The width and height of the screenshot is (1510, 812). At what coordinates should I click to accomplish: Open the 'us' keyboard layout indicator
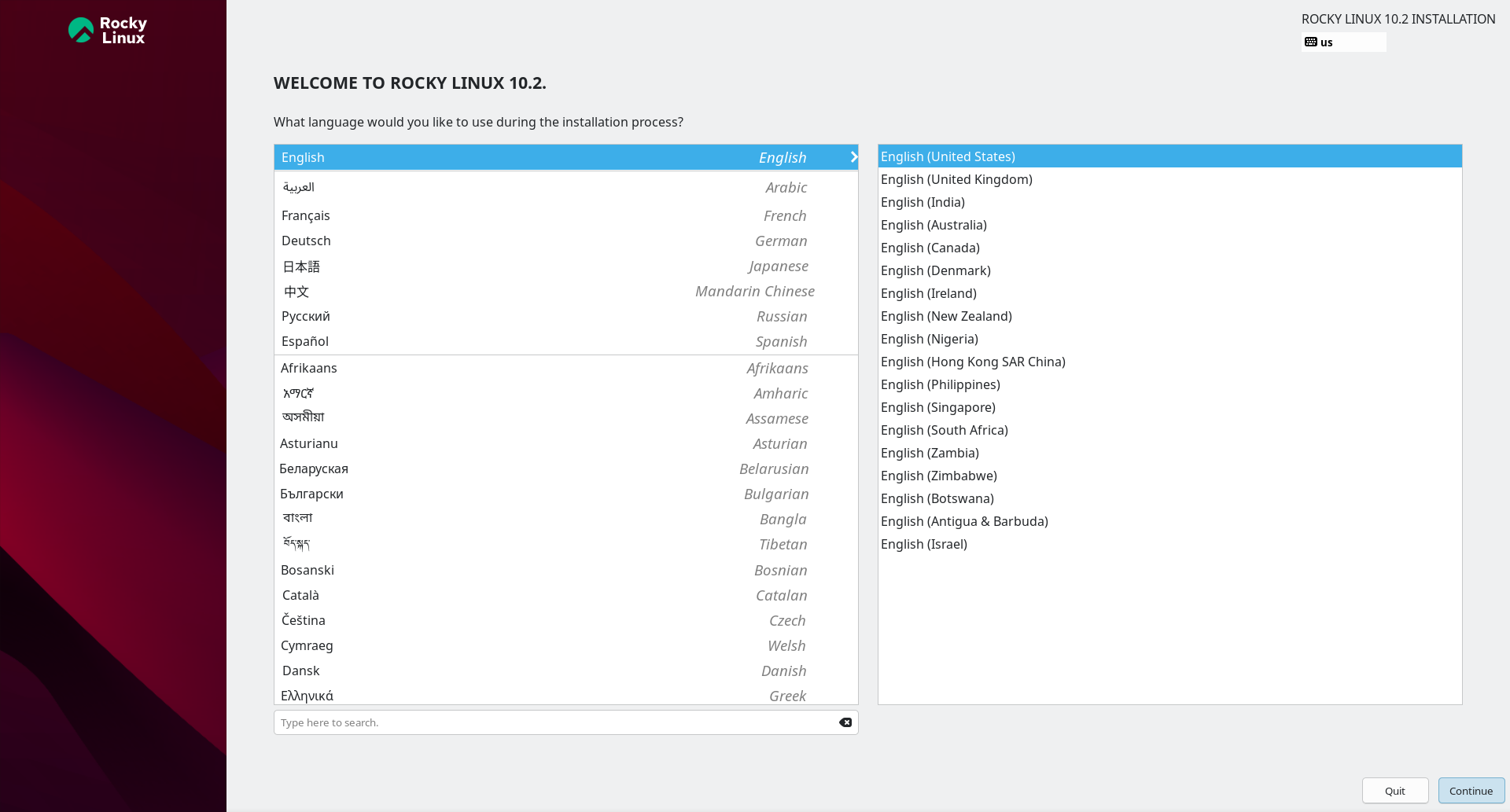(1344, 42)
